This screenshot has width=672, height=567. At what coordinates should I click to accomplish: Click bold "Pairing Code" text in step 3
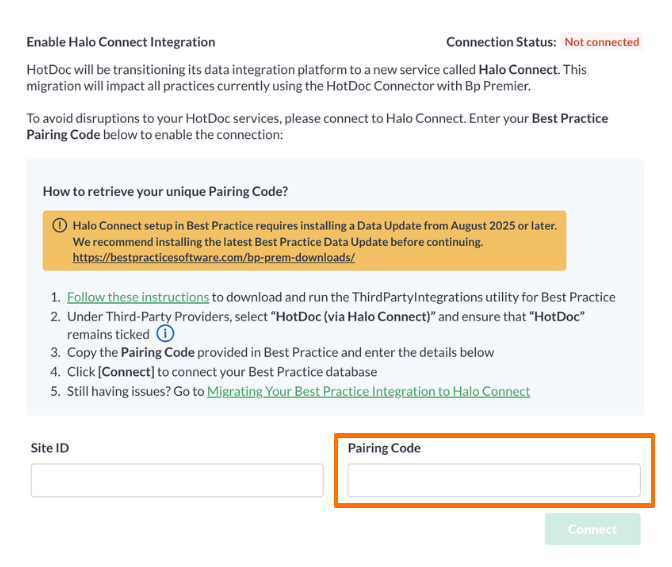158,352
